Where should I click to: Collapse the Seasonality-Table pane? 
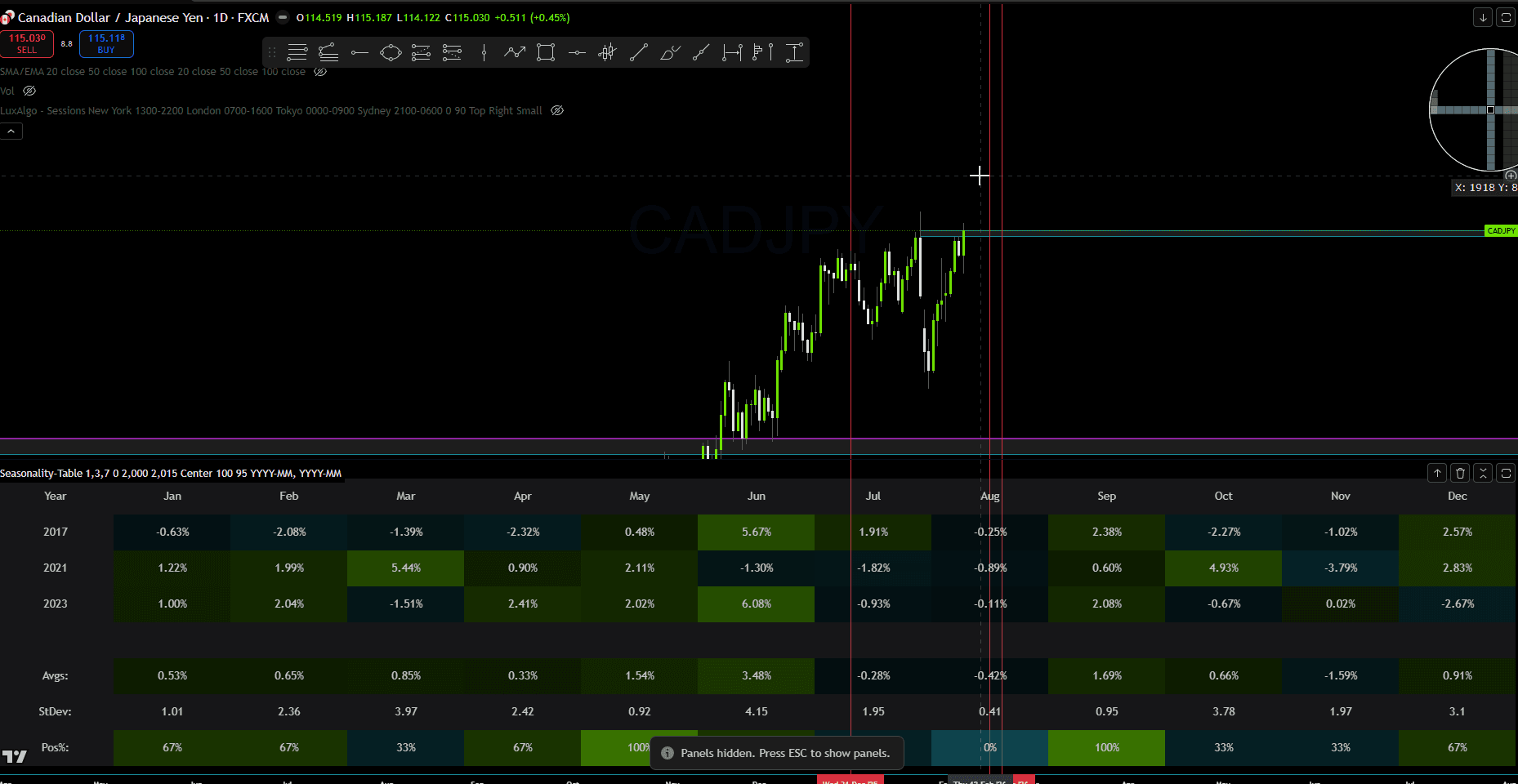pyautogui.click(x=1483, y=473)
